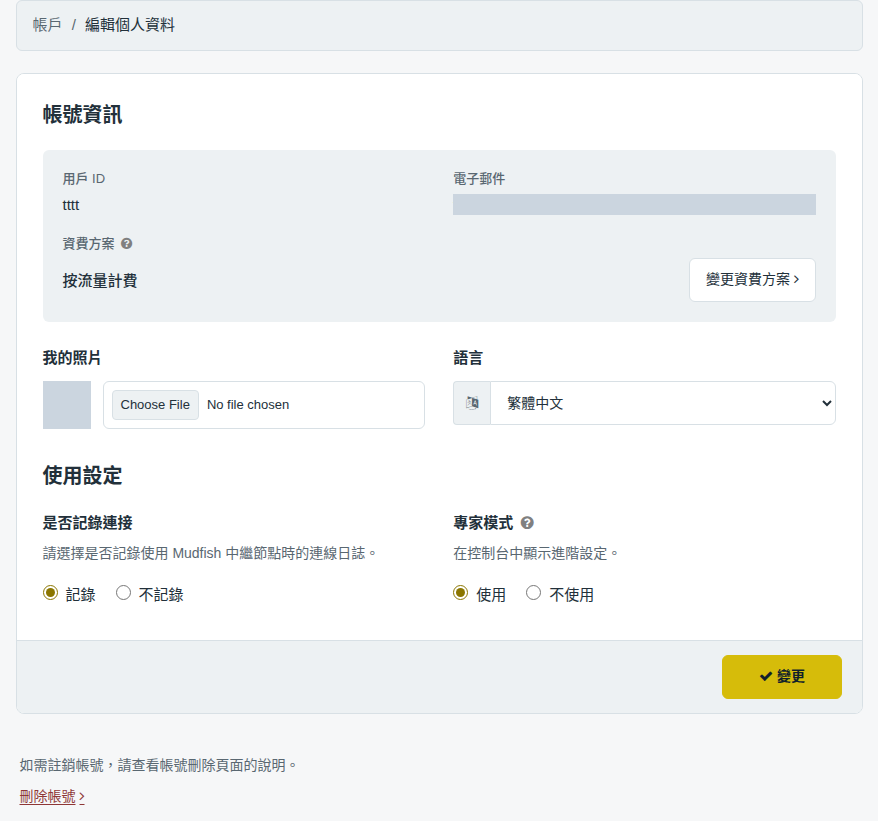Click the profile photo placeholder thumbnail
Viewport: 878px width, 821px height.
point(67,405)
